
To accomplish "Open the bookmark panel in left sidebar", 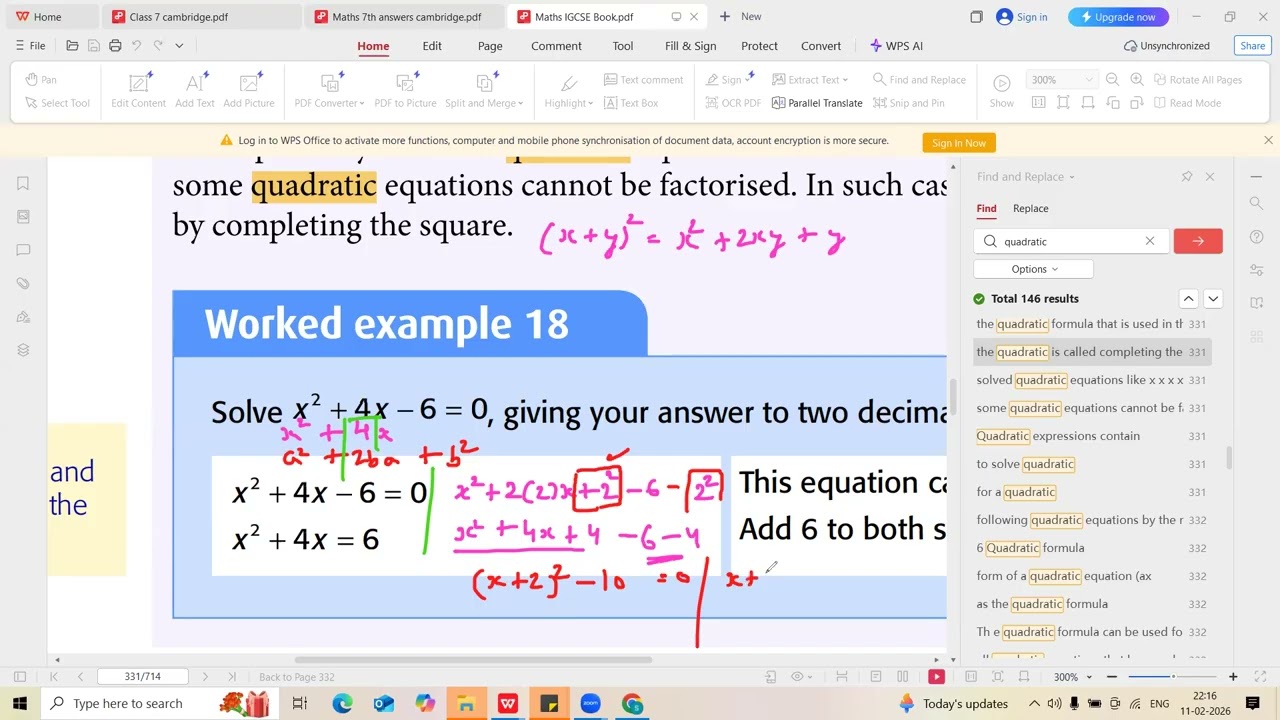I will (23, 183).
